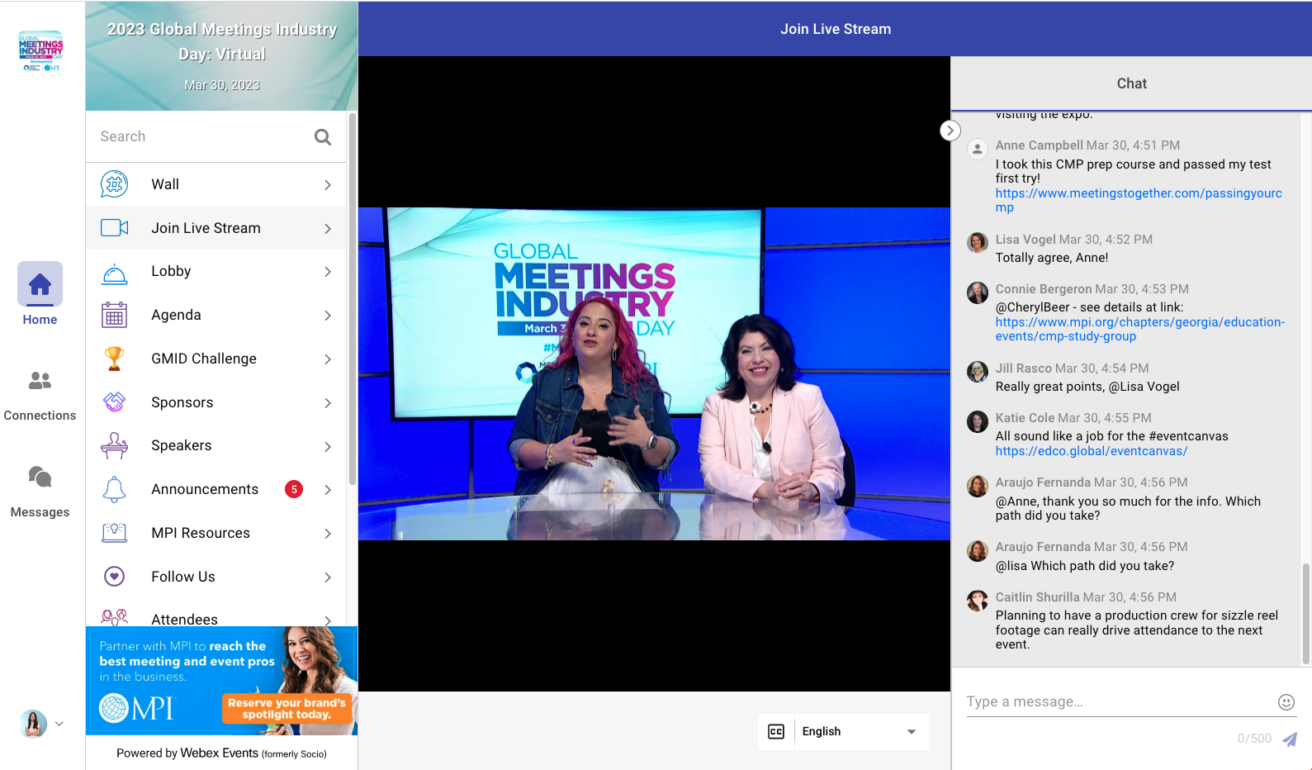This screenshot has width=1312, height=770.
Task: Open the emoji picker smiley icon
Action: [x=1286, y=702]
